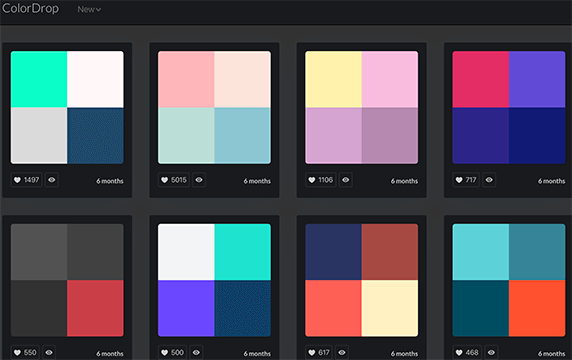This screenshot has height=360, width=572.
Task: Click 6 months label under the pastel pink palette
Action: point(257,181)
